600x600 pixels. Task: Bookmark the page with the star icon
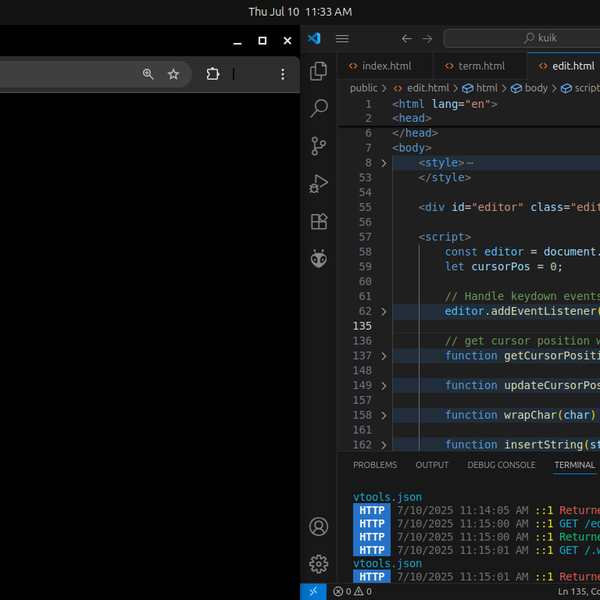[x=173, y=74]
